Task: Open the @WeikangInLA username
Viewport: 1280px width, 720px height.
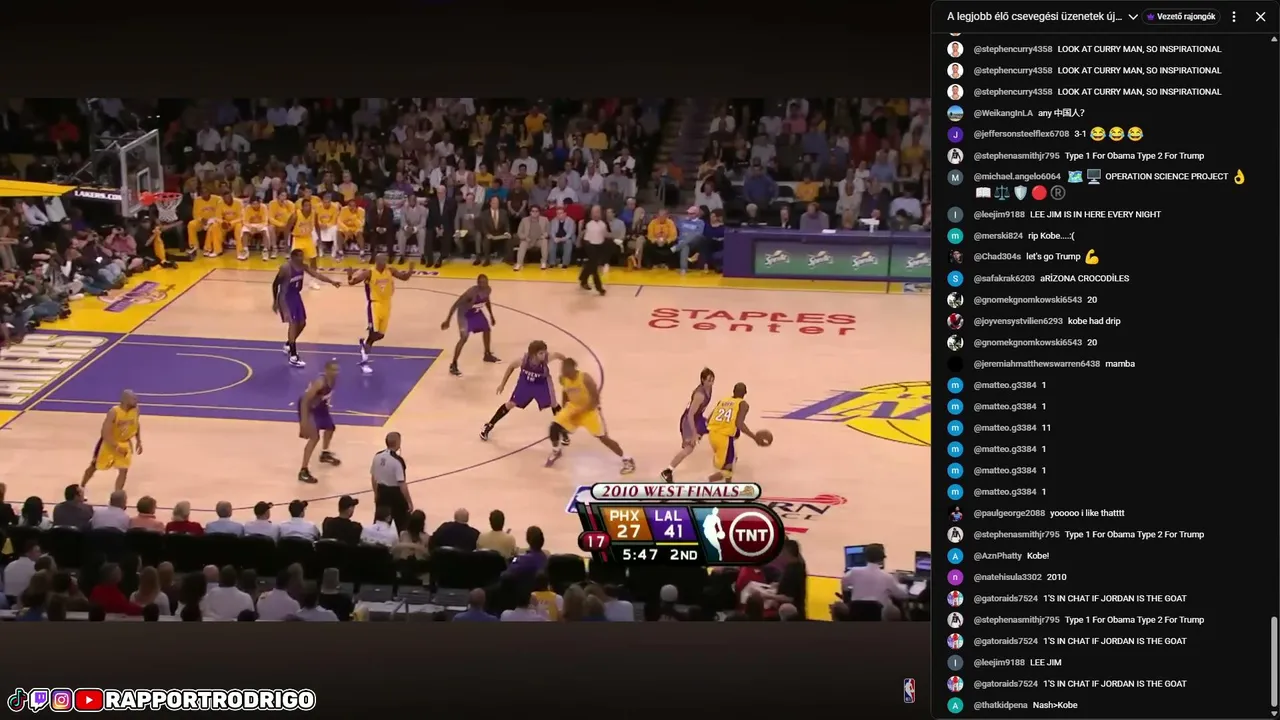Action: coord(1001,113)
